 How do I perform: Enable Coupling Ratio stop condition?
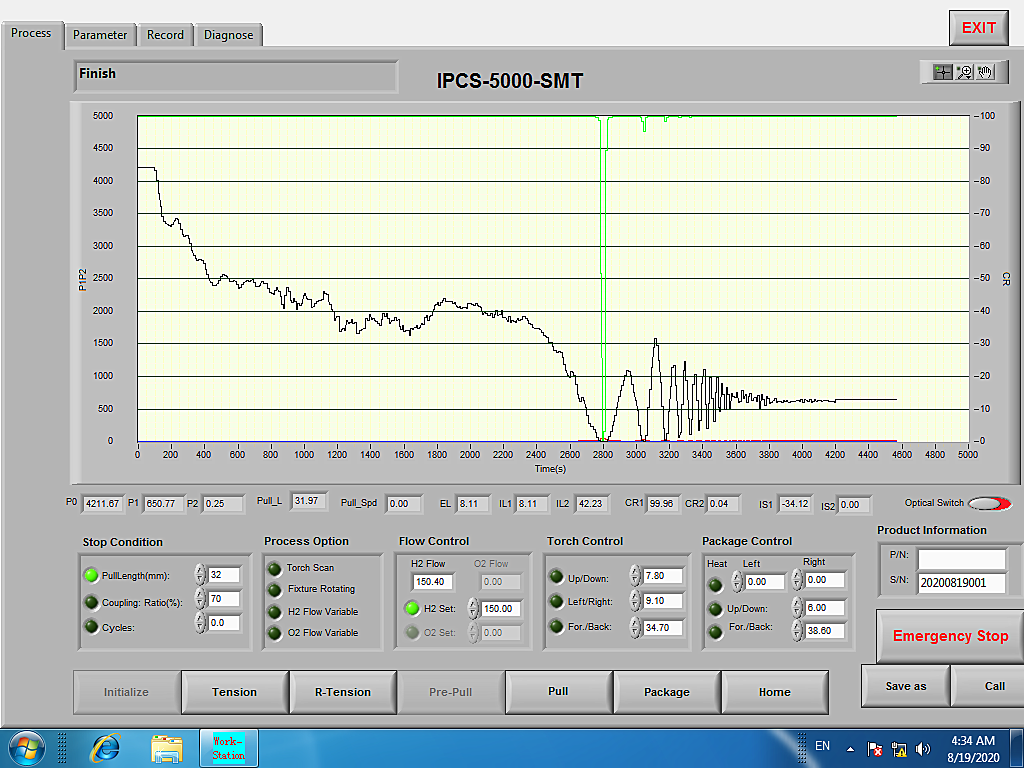[91, 602]
